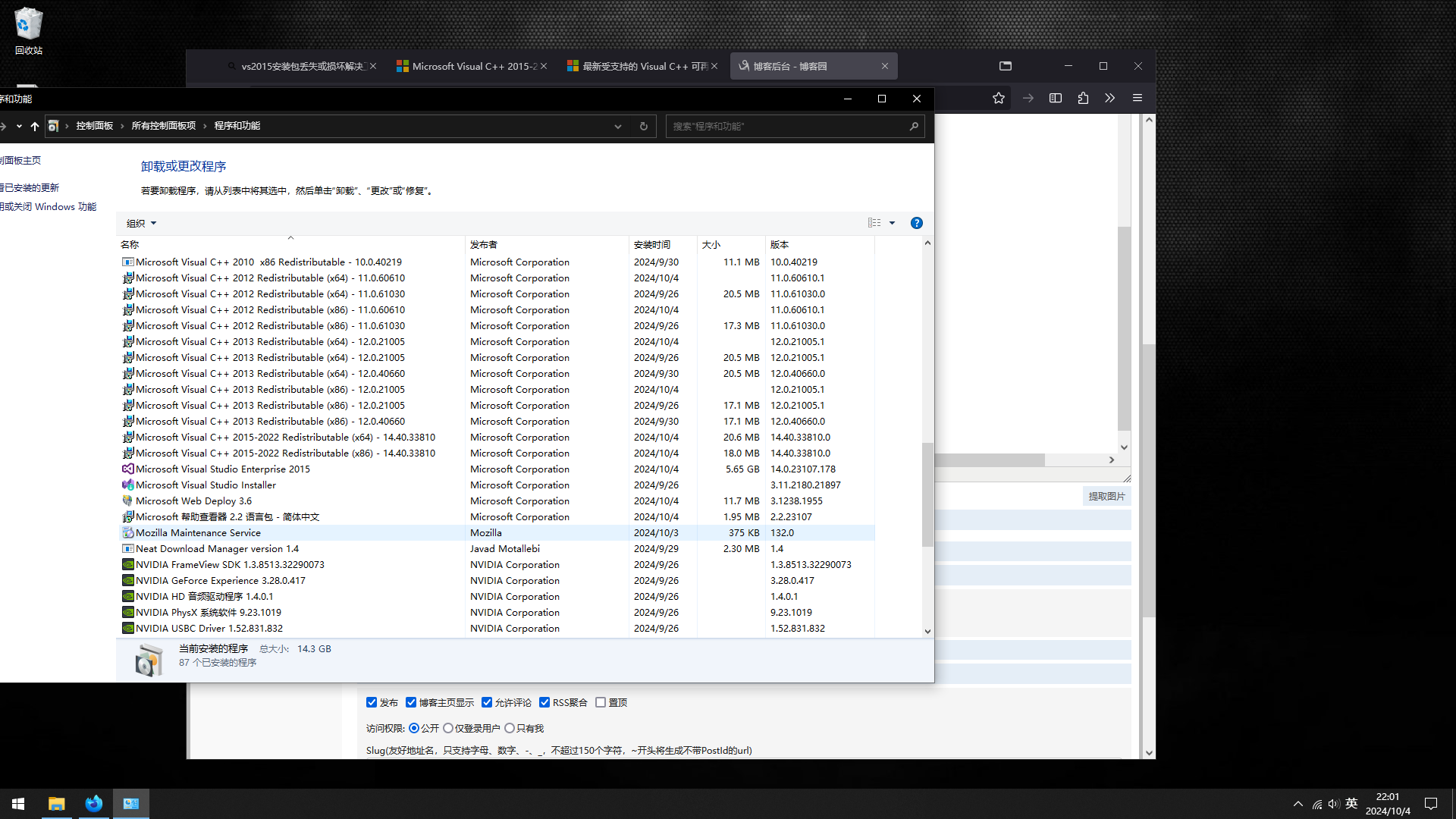Screen dimensions: 1456x819
Task: Show hidden system tray icons
Action: coord(1298,804)
